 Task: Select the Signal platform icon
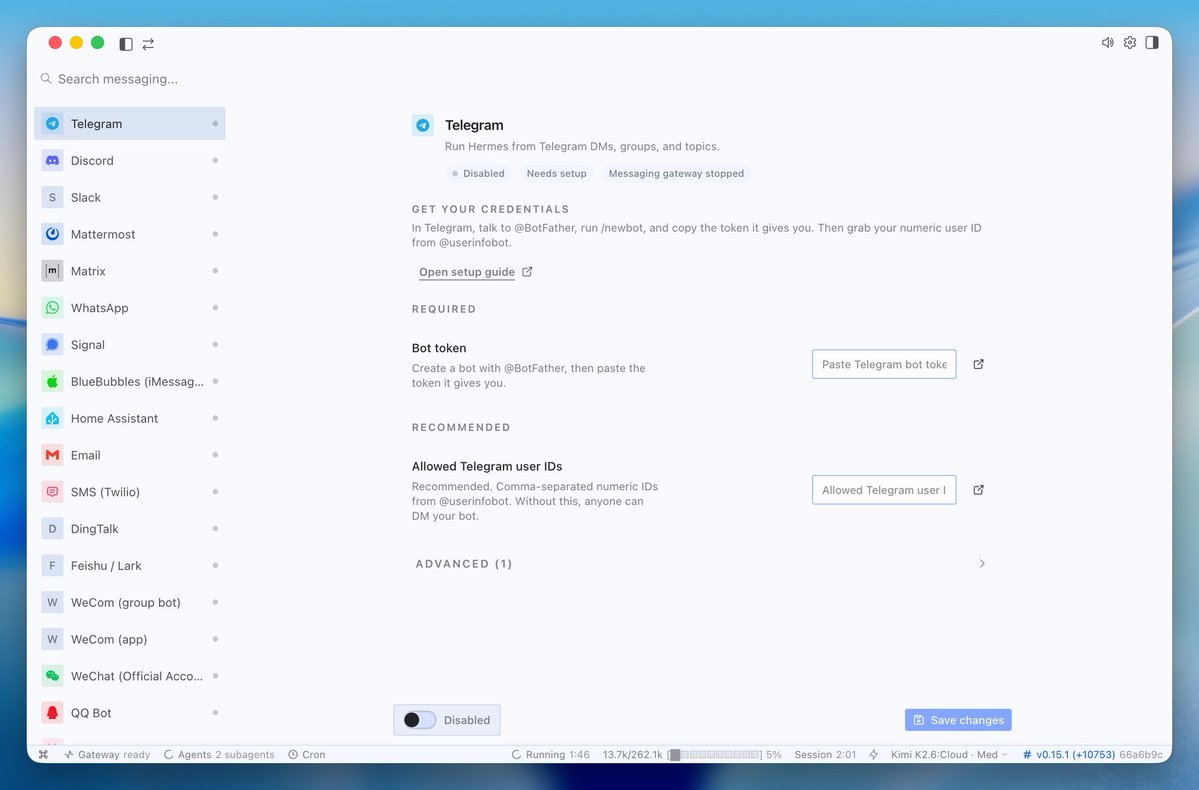[52, 345]
